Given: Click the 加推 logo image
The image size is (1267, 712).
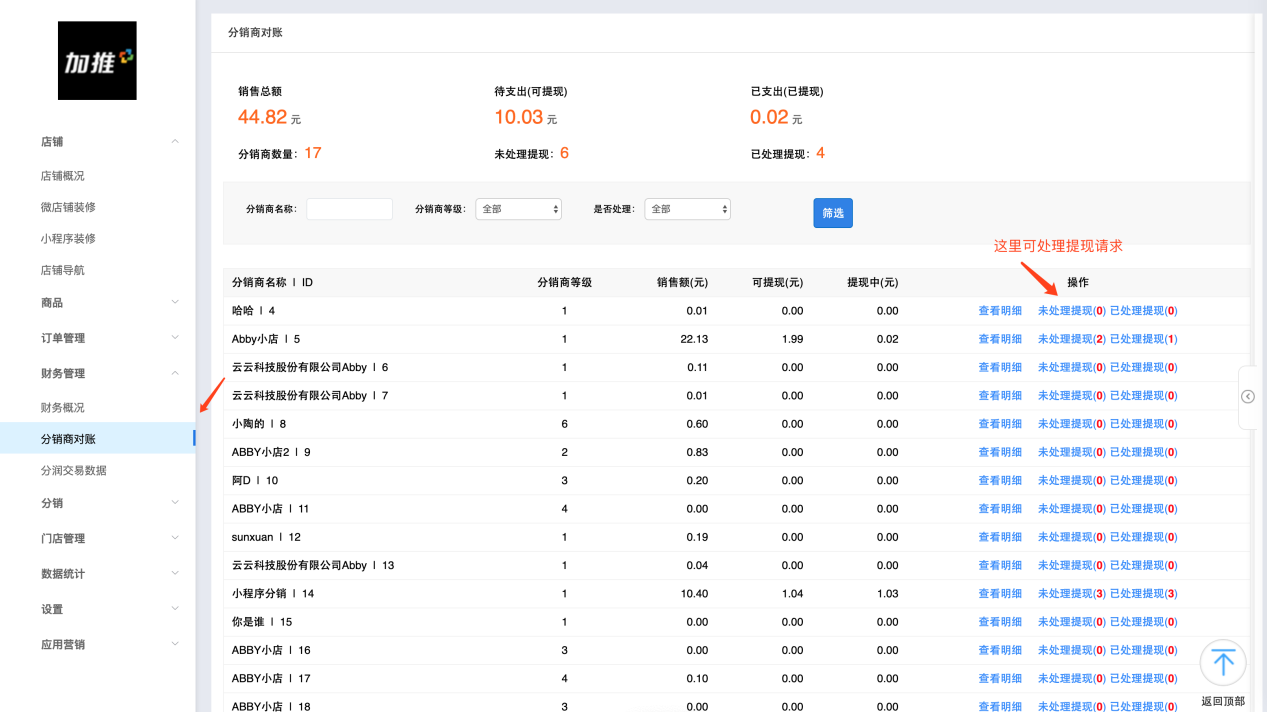Looking at the screenshot, I should coord(97,61).
